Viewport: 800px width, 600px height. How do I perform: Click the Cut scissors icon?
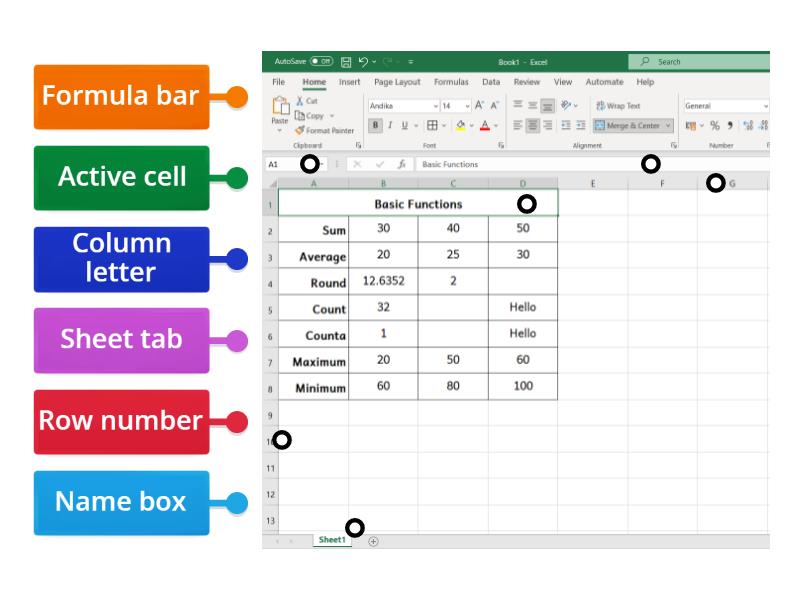pos(300,101)
